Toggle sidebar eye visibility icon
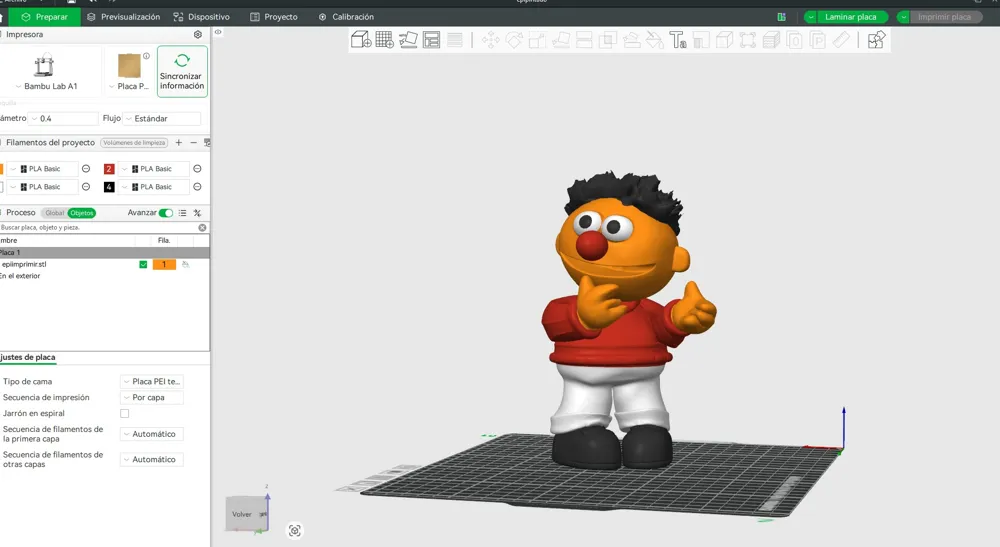Image resolution: width=1000 pixels, height=547 pixels. 218,32
